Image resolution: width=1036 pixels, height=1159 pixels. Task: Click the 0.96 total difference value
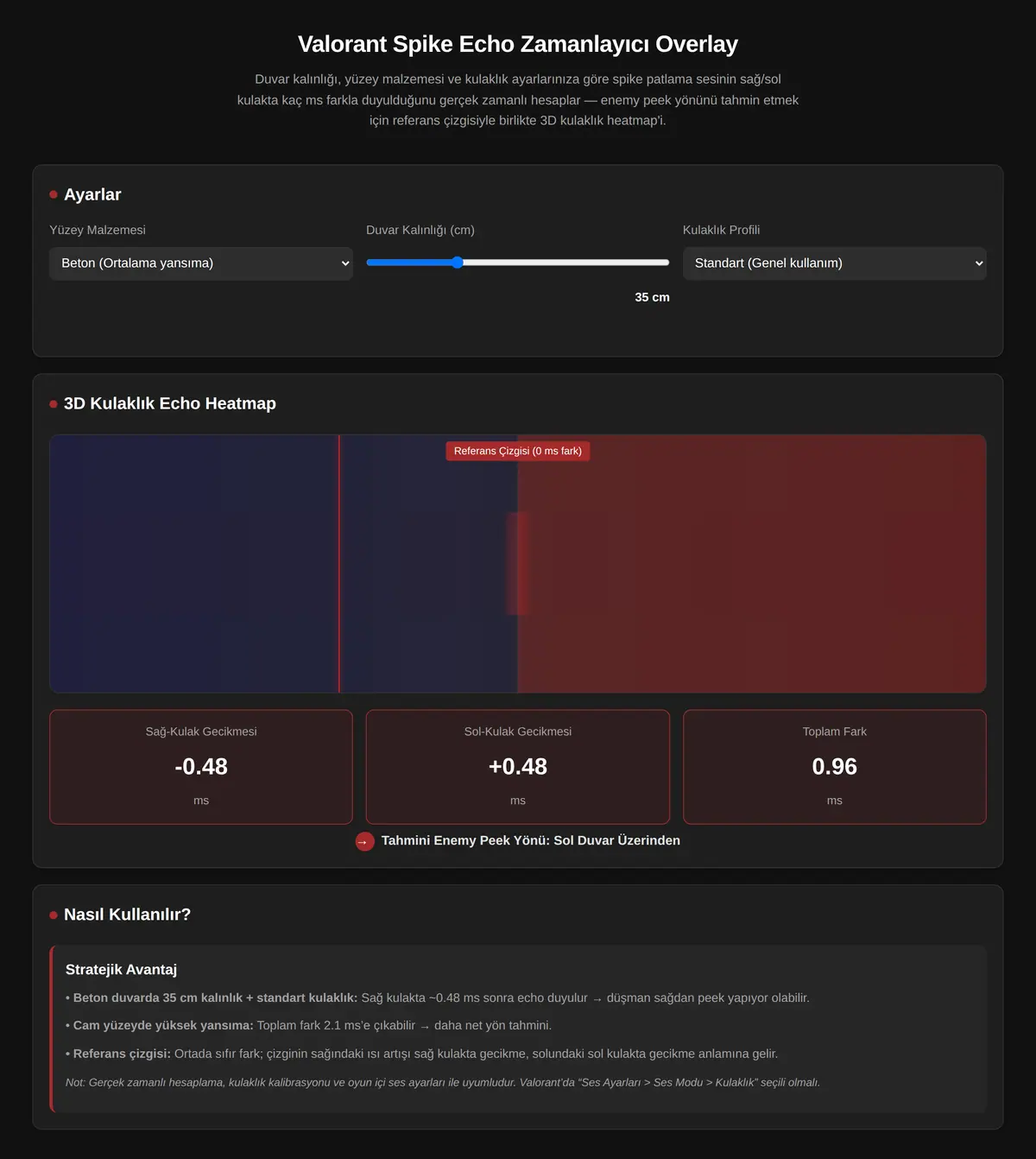click(x=834, y=767)
